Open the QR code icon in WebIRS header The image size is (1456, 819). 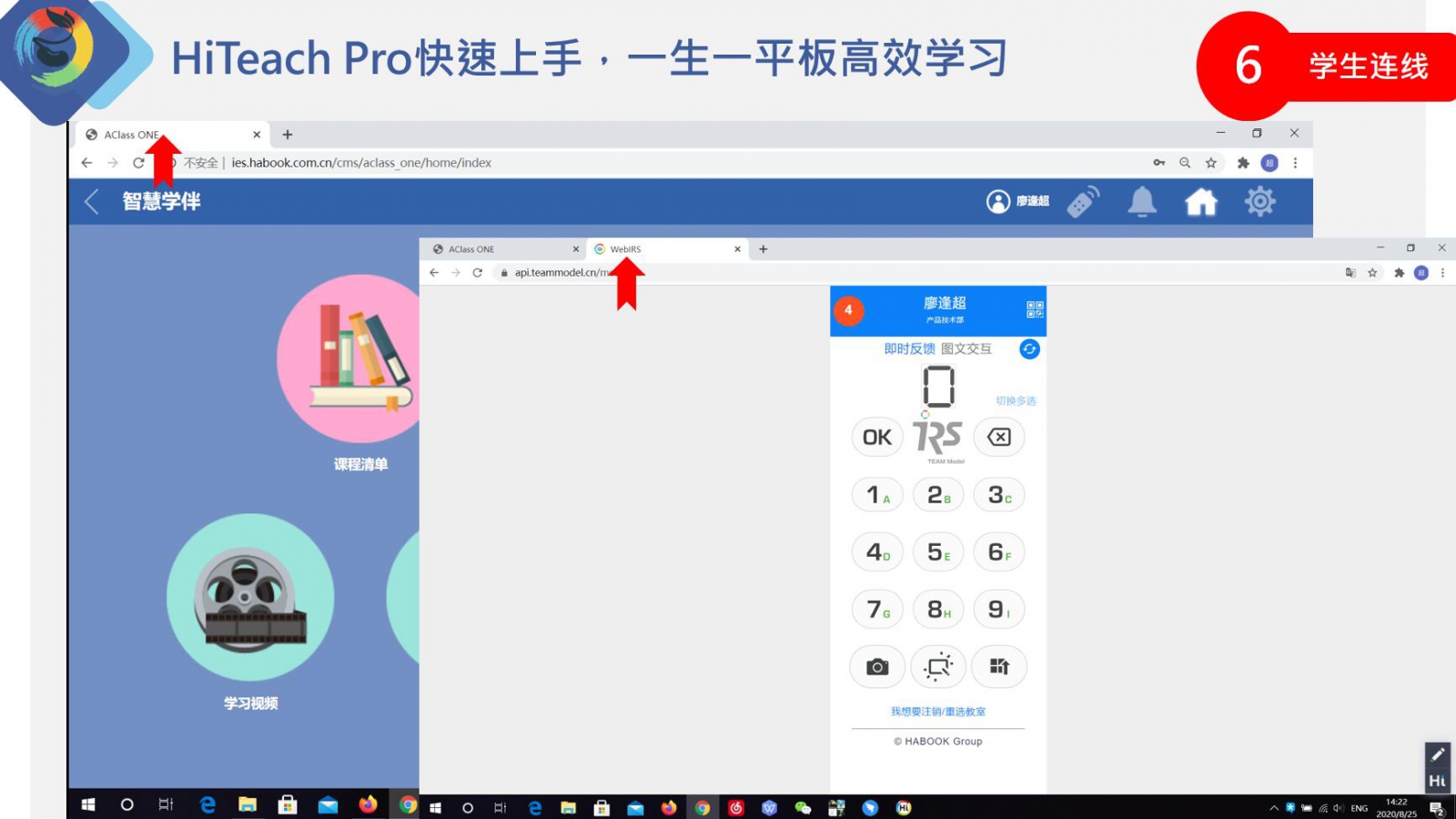click(1035, 310)
